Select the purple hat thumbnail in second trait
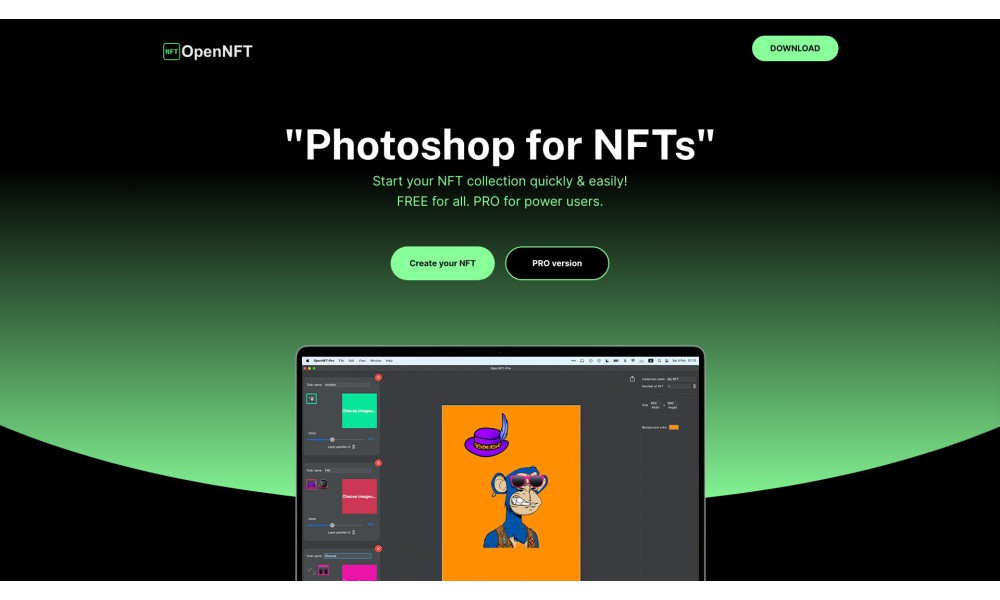This screenshot has height=600, width=1000. coord(311,484)
